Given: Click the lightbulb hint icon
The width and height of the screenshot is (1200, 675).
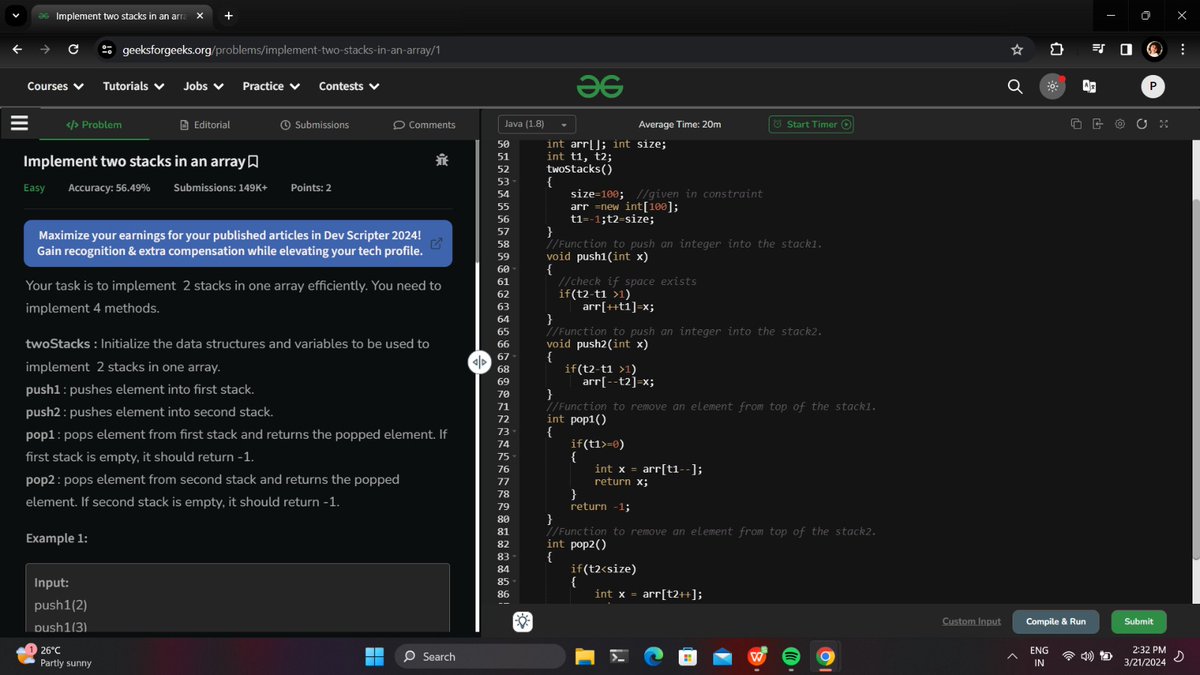Looking at the screenshot, I should pyautogui.click(x=522, y=621).
